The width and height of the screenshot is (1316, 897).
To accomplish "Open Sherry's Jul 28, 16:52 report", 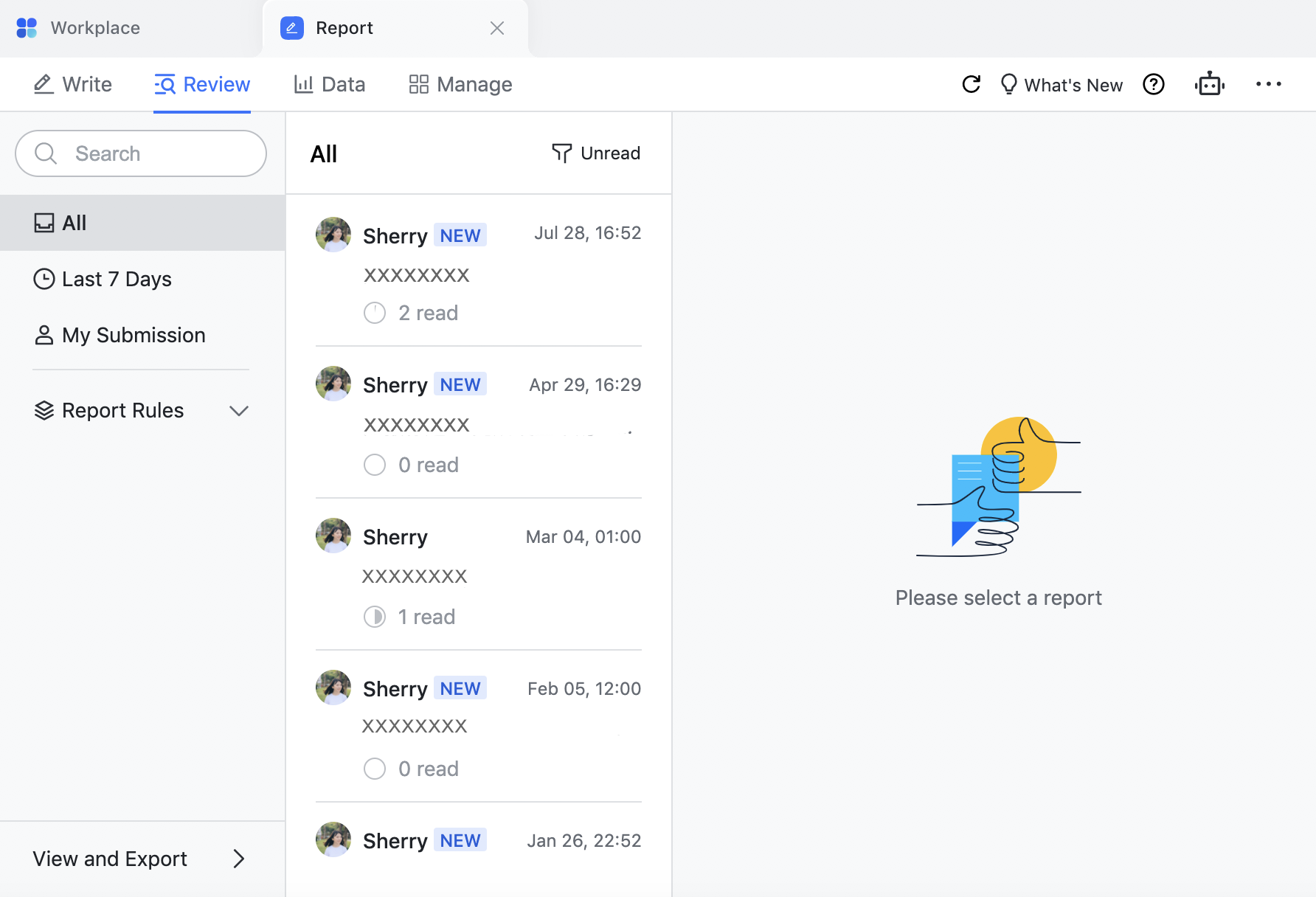I will (x=479, y=271).
